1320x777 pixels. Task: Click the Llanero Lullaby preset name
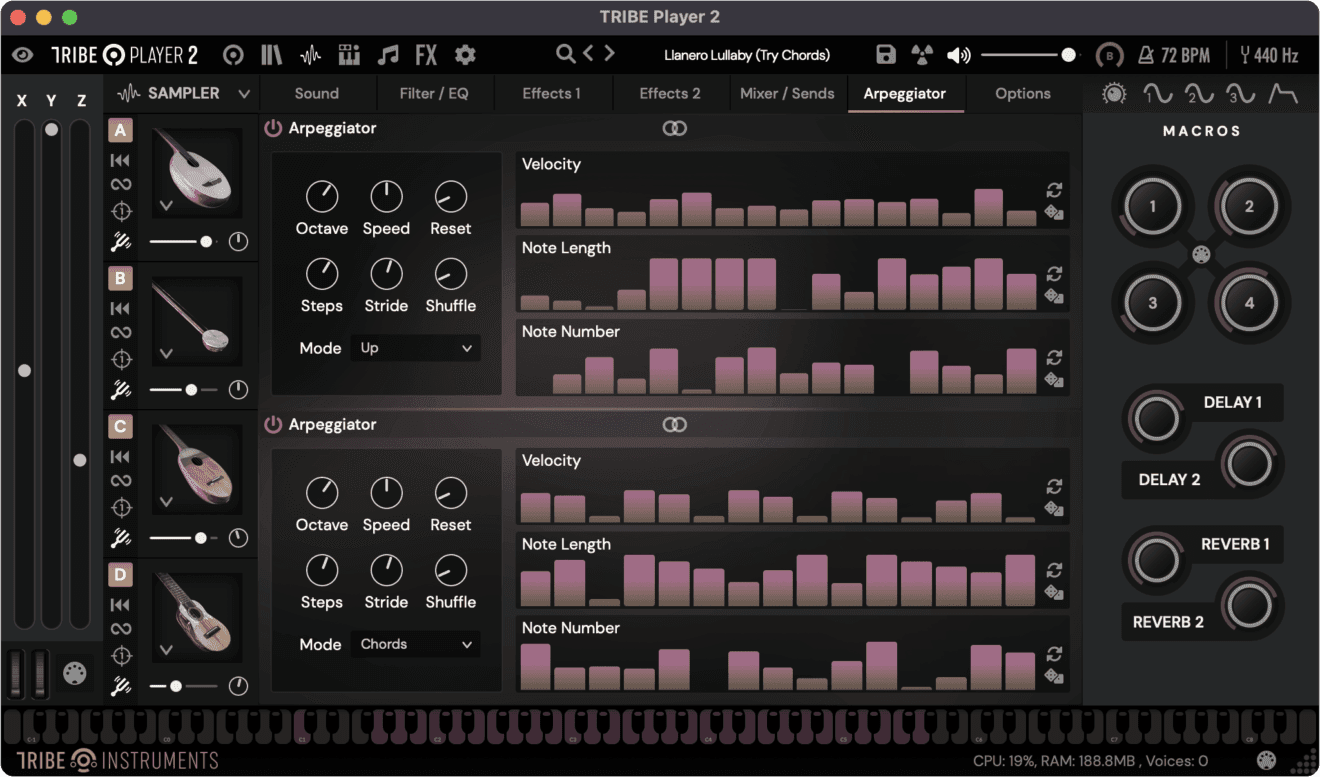click(x=747, y=55)
